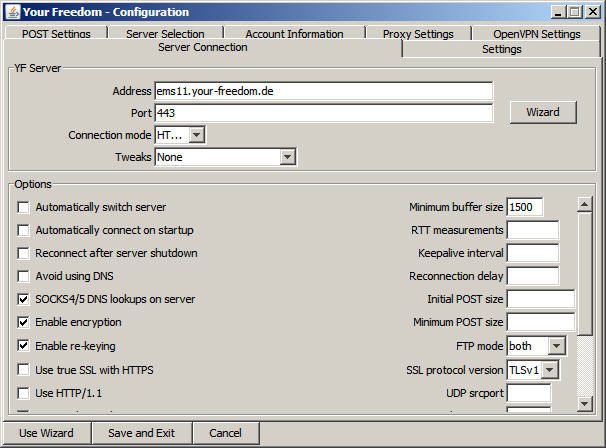
Task: Enable Automatically switch server checkbox
Action: [24, 208]
